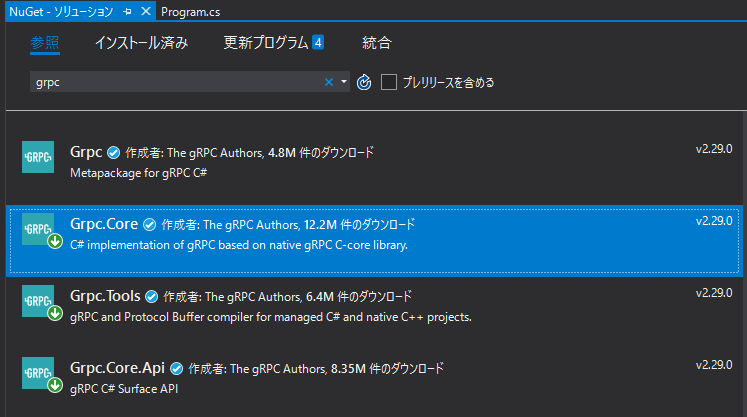Screen dimensions: 747x417
Task: Click verified checkmark next to Grpc.Core.Api
Action: 176,368
